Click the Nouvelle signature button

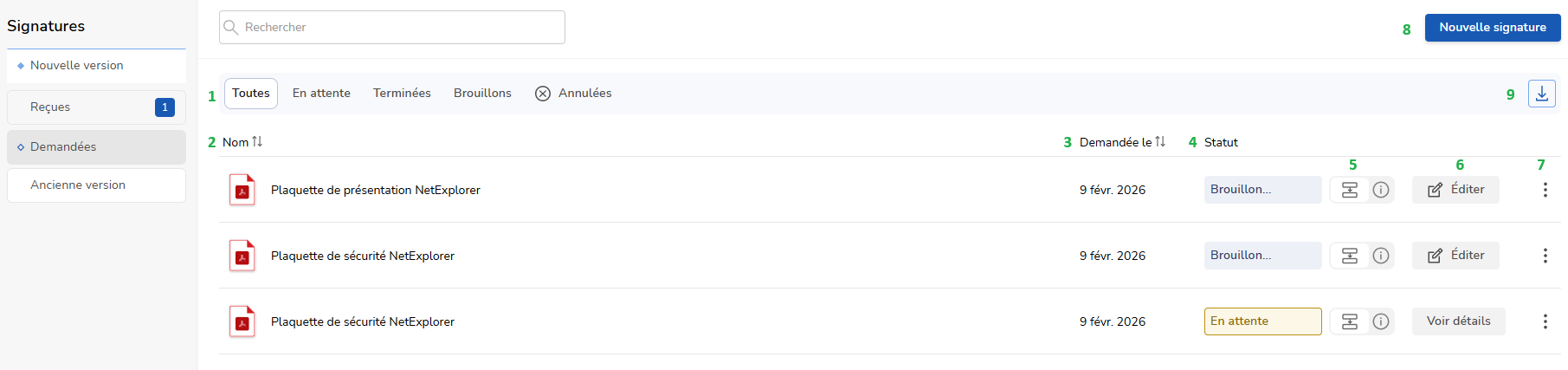pyautogui.click(x=1492, y=28)
